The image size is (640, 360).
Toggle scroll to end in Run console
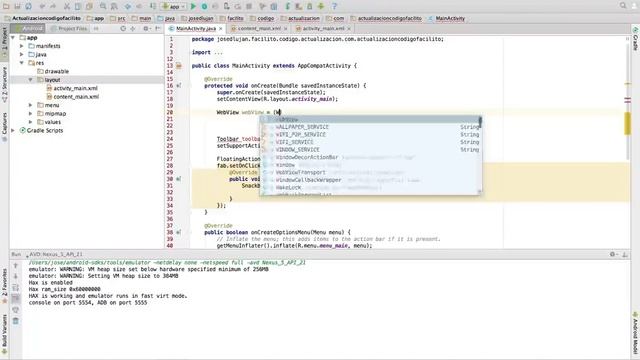tap(16, 299)
